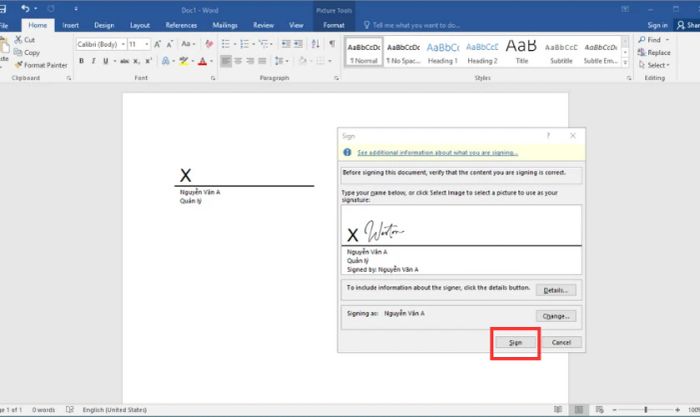Switch to the Insert tab
Screen dimensions: 700x417
click(x=71, y=25)
